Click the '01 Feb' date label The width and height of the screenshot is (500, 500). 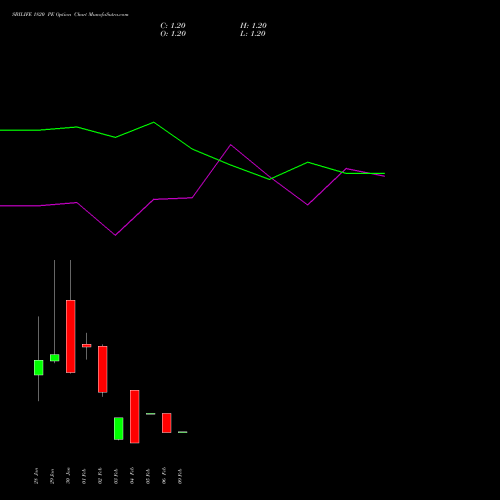pyautogui.click(x=84, y=476)
